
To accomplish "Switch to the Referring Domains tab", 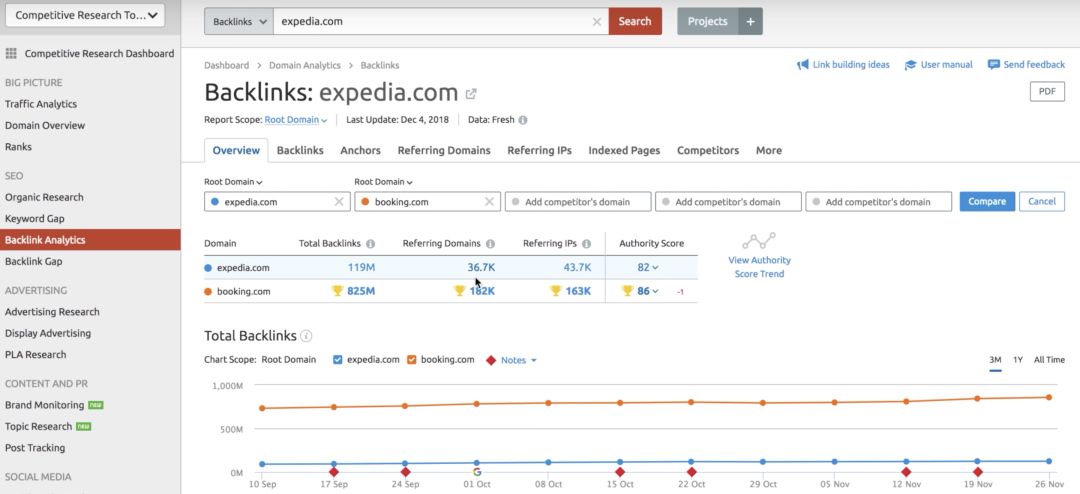I will pos(444,150).
